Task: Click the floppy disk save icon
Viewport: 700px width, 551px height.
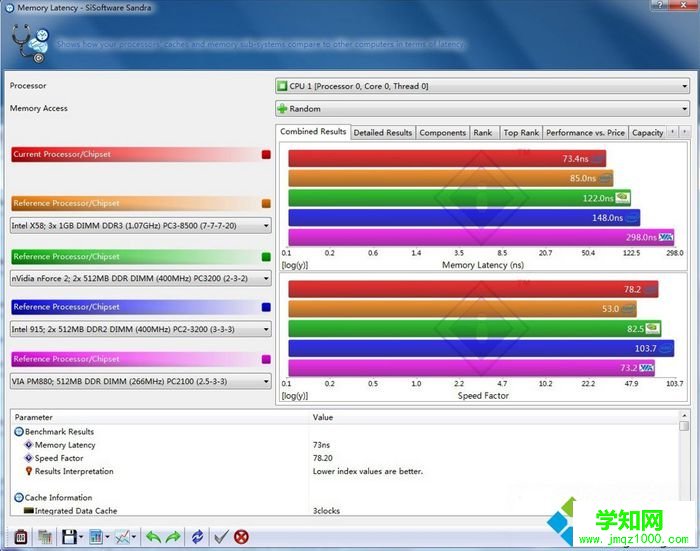Action: tap(69, 537)
